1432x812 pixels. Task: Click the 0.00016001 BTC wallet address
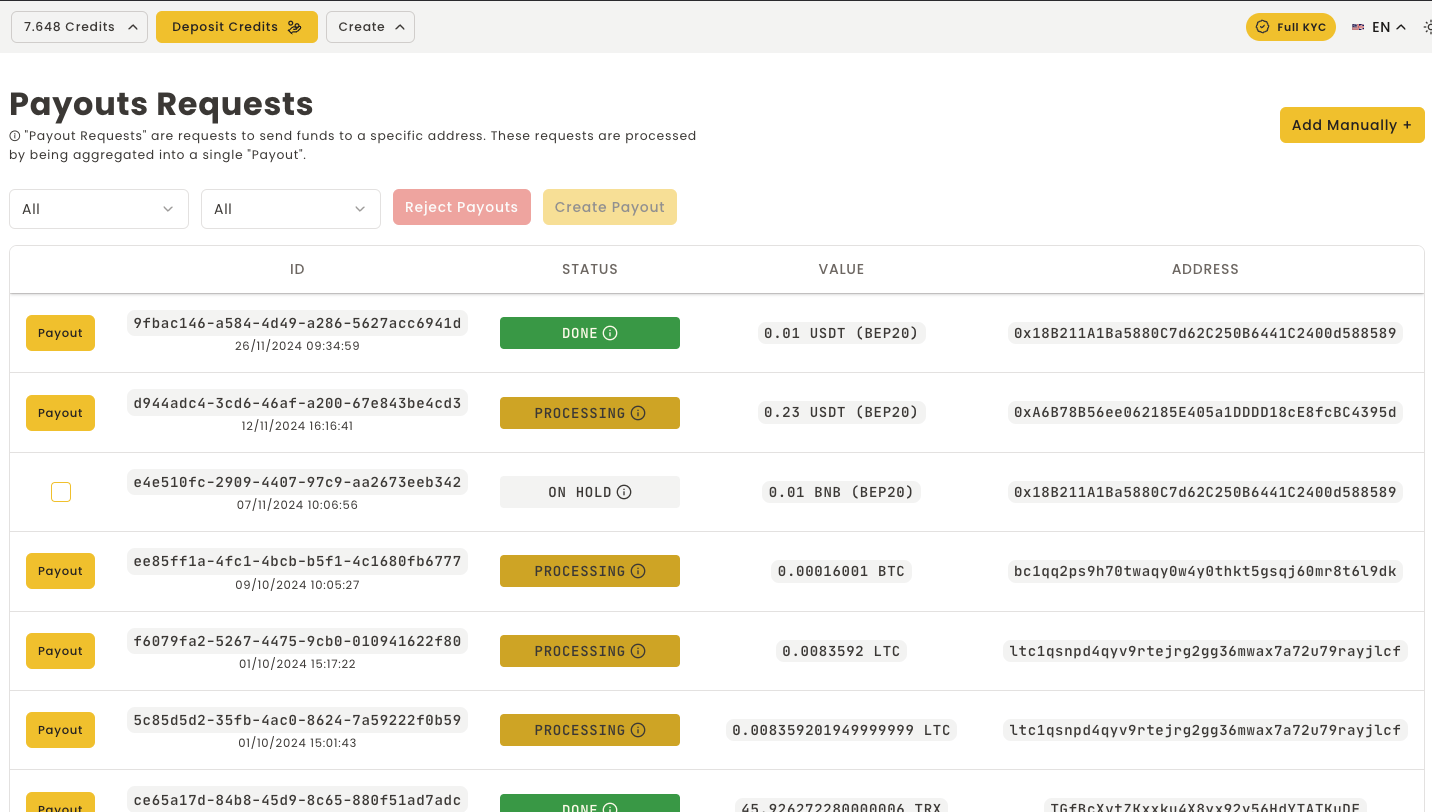pyautogui.click(x=1204, y=571)
